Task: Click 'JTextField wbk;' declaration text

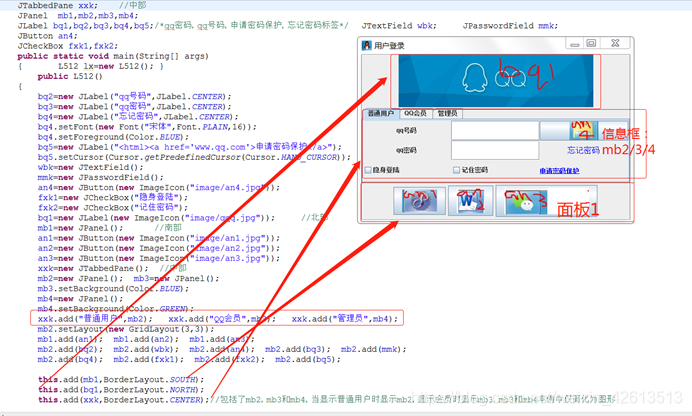Action: [x=399, y=26]
